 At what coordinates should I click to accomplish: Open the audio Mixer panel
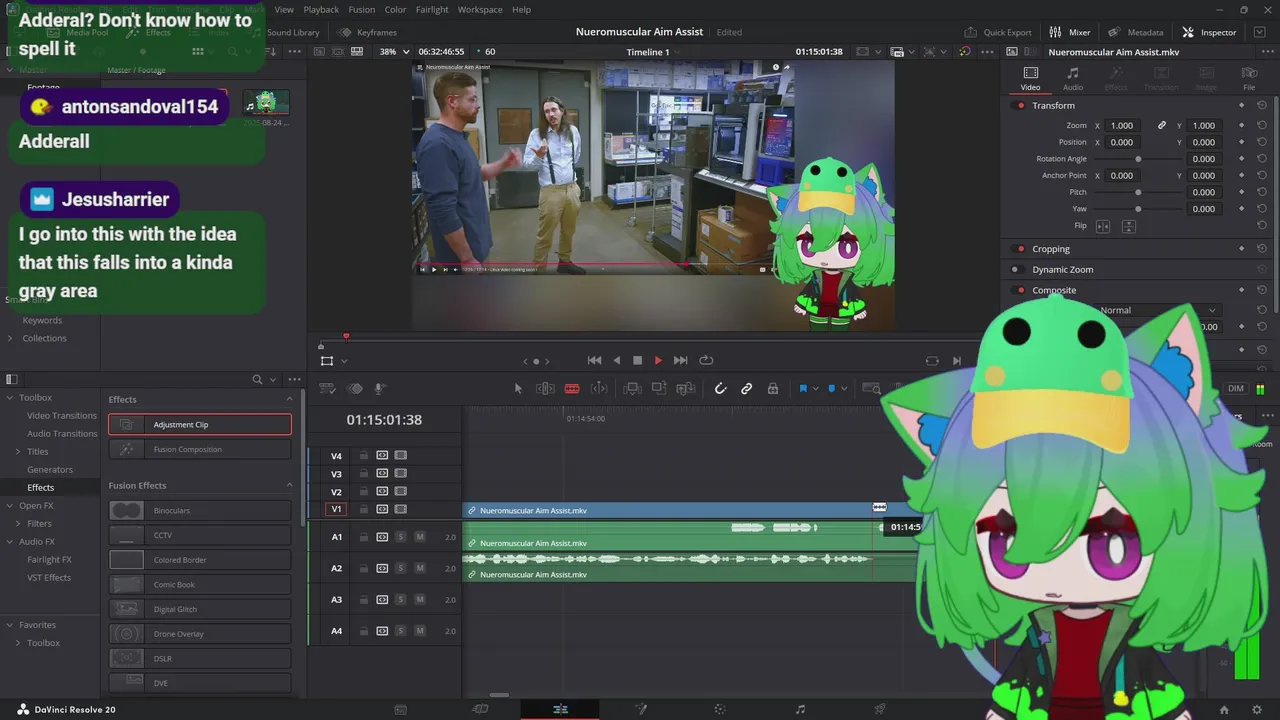click(x=1070, y=32)
